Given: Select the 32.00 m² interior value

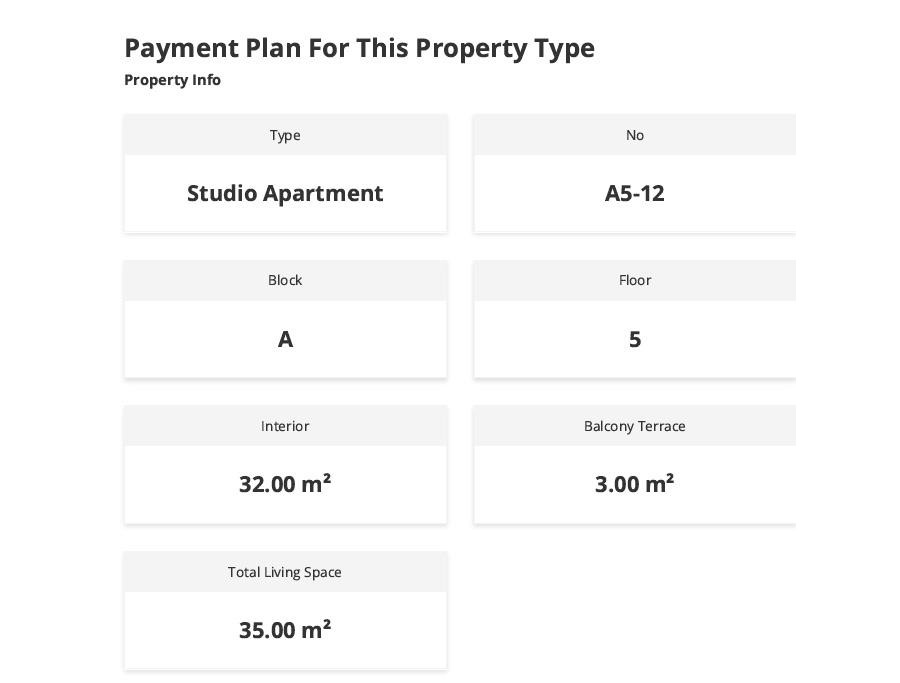Looking at the screenshot, I should click(x=285, y=484).
